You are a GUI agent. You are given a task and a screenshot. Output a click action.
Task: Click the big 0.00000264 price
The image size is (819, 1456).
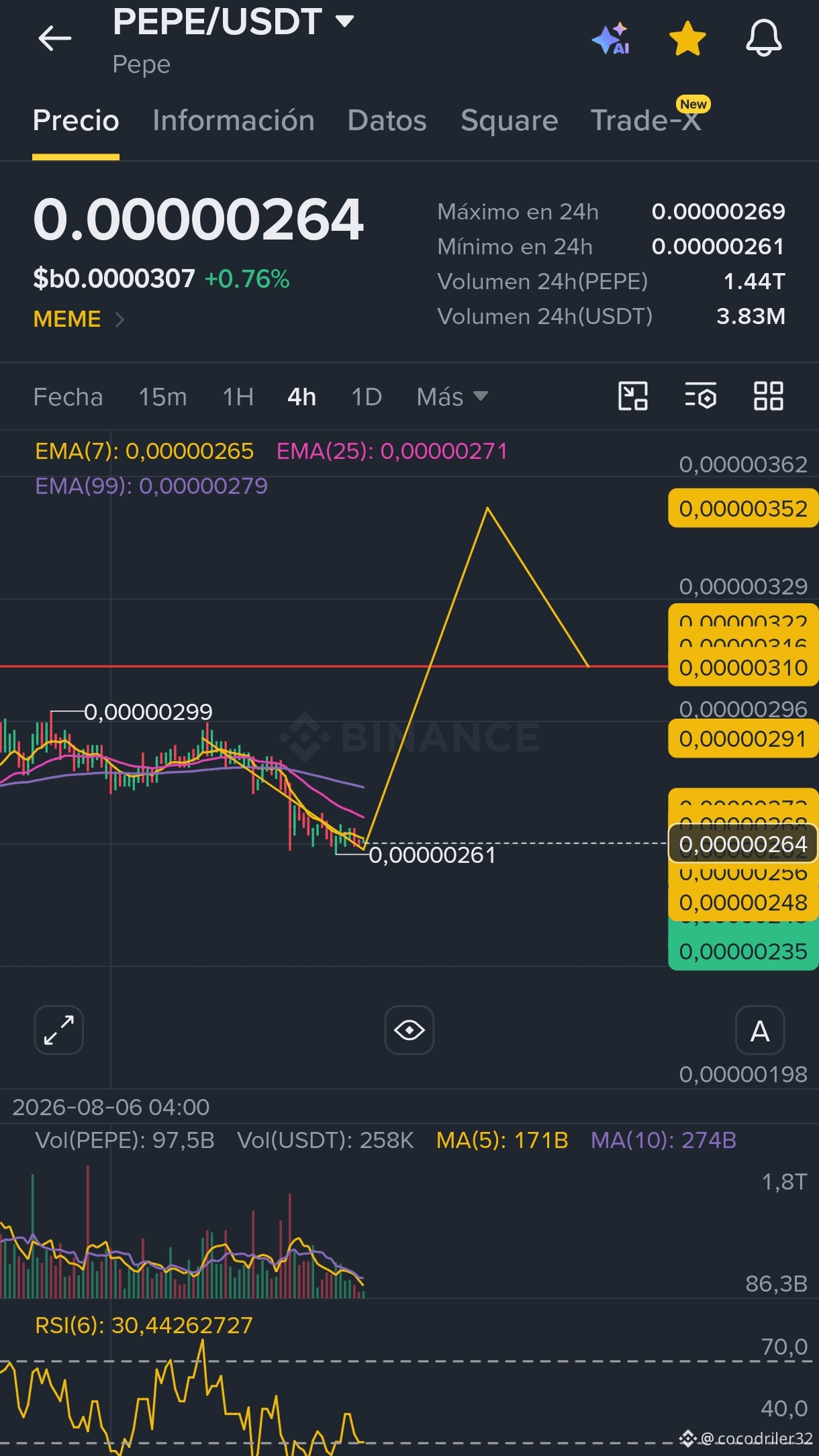[x=199, y=220]
